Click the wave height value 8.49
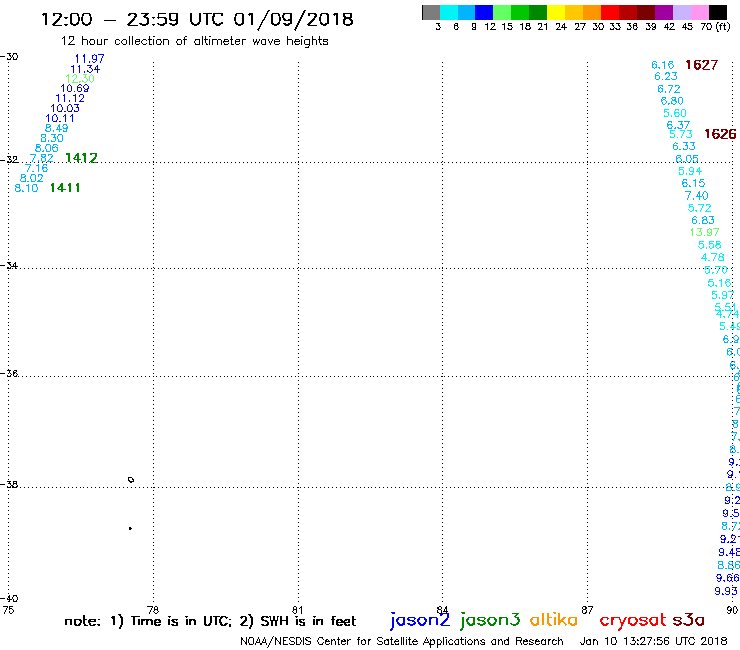Viewport: 740px width, 650px height. coord(57,128)
